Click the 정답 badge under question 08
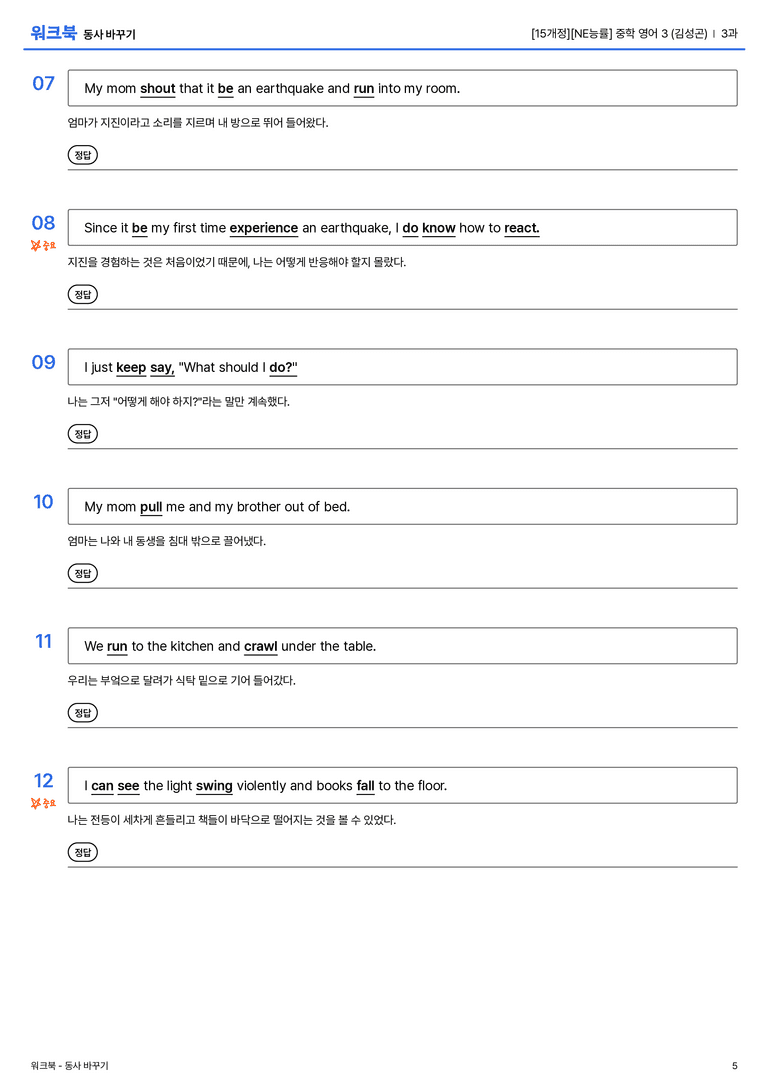The image size is (768, 1087). [82, 295]
